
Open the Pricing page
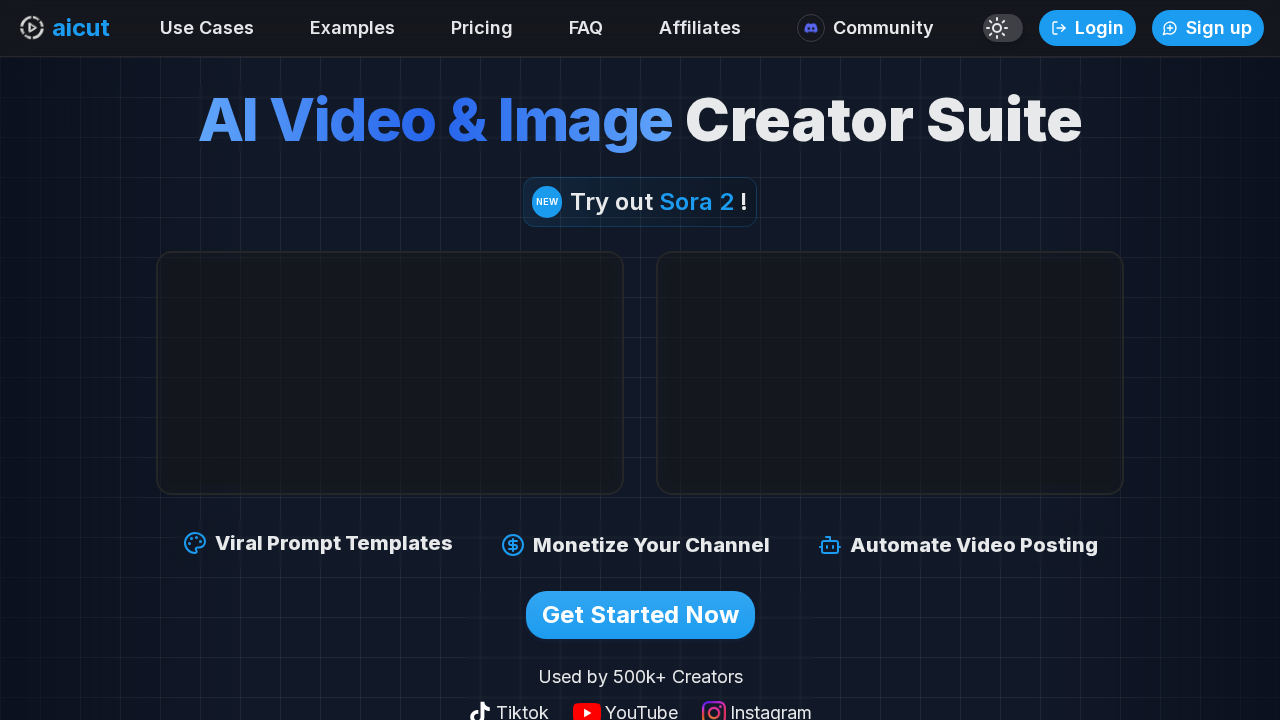482,28
